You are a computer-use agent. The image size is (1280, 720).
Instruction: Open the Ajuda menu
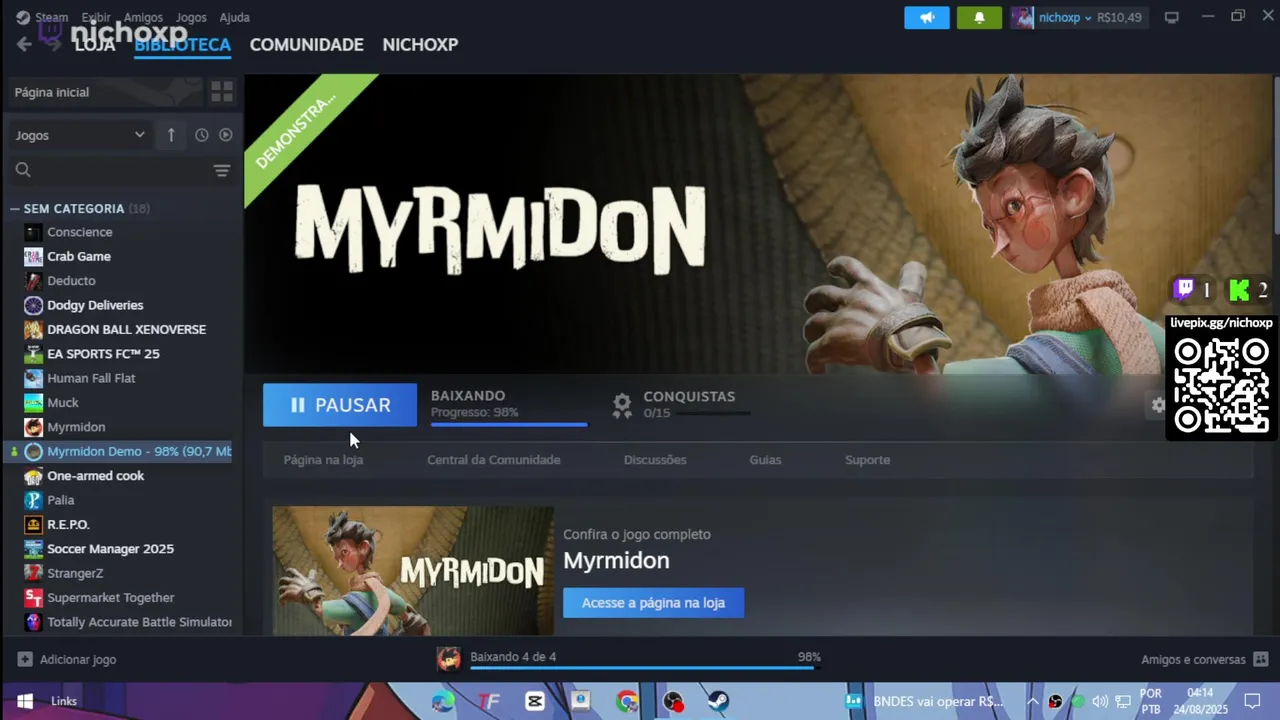tap(234, 17)
